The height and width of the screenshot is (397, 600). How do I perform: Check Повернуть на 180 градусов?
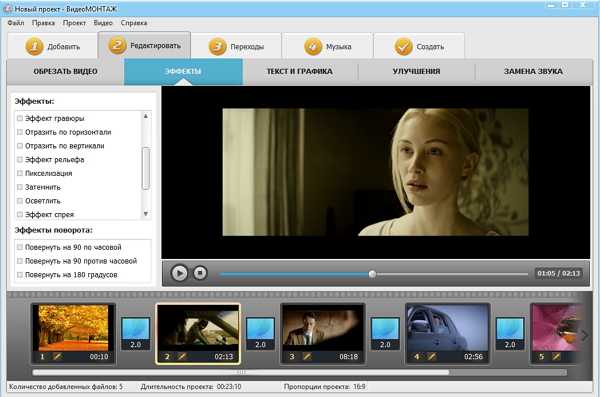tap(20, 275)
